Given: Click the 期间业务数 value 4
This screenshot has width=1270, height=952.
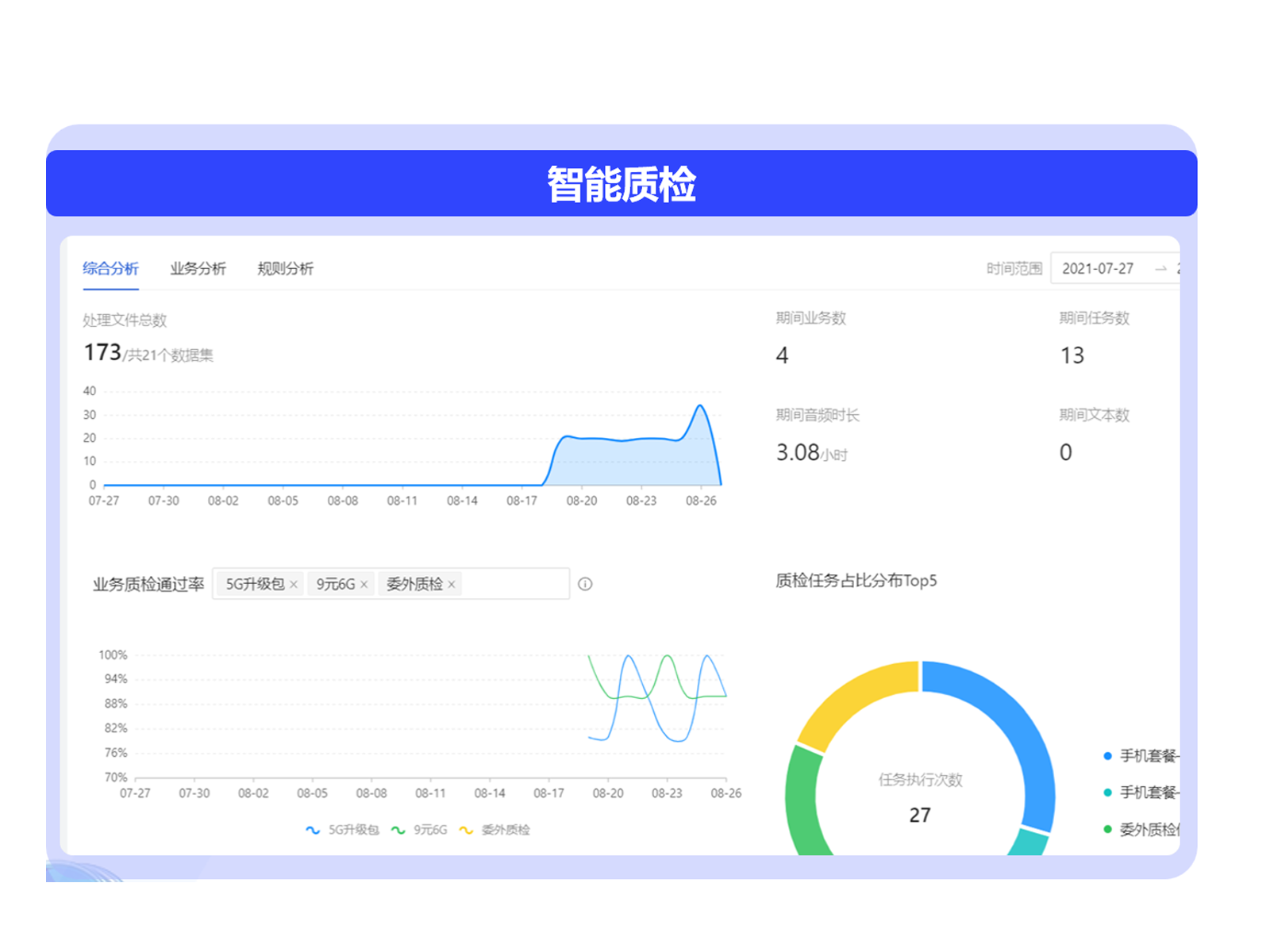Looking at the screenshot, I should coord(782,355).
